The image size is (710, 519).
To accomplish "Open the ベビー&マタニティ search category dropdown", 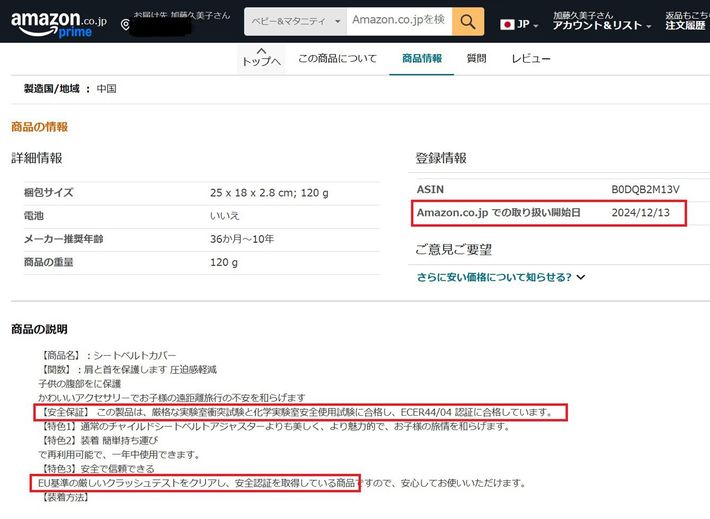I will [x=295, y=20].
